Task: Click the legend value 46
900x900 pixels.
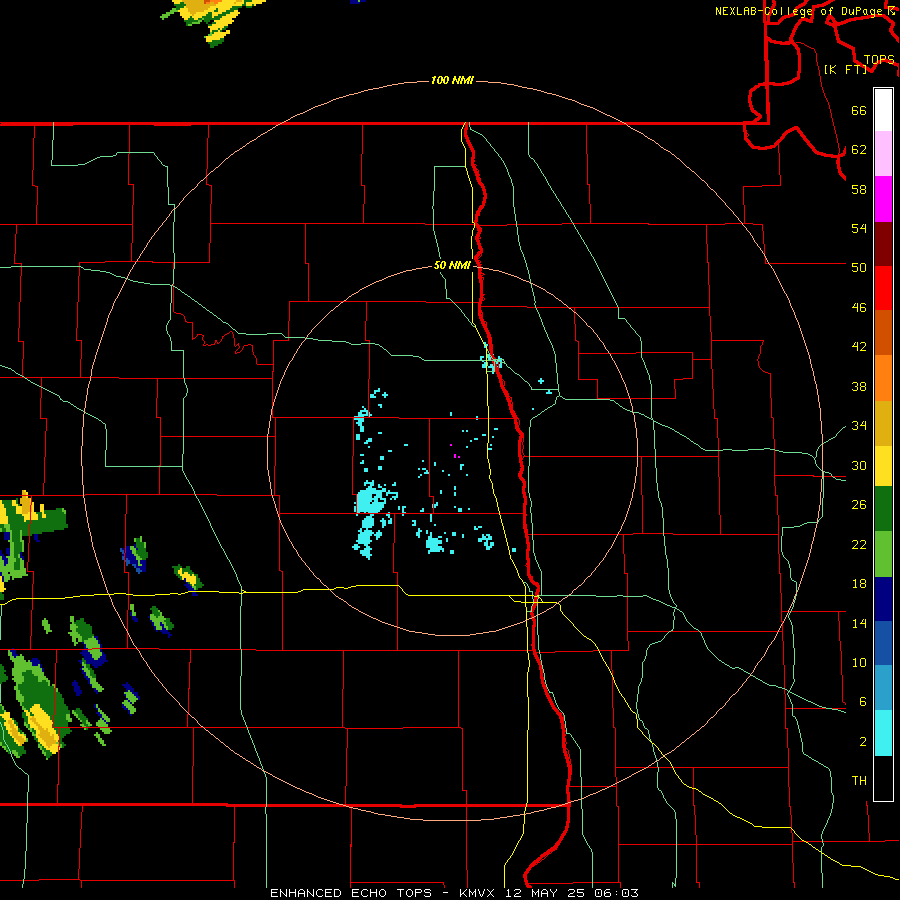Action: pyautogui.click(x=859, y=308)
